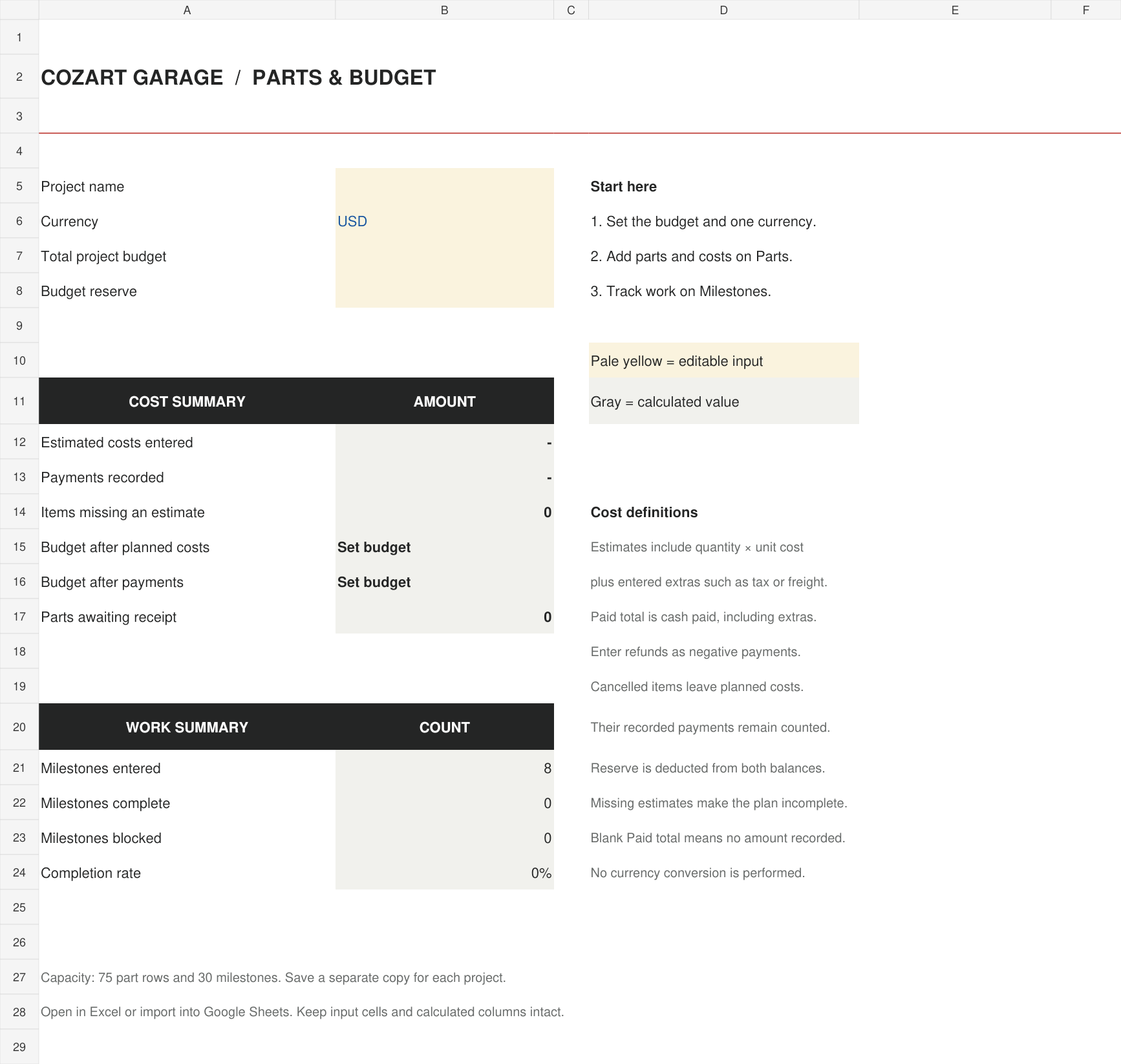Select row 11 header
1121x1064 pixels.
point(19,401)
